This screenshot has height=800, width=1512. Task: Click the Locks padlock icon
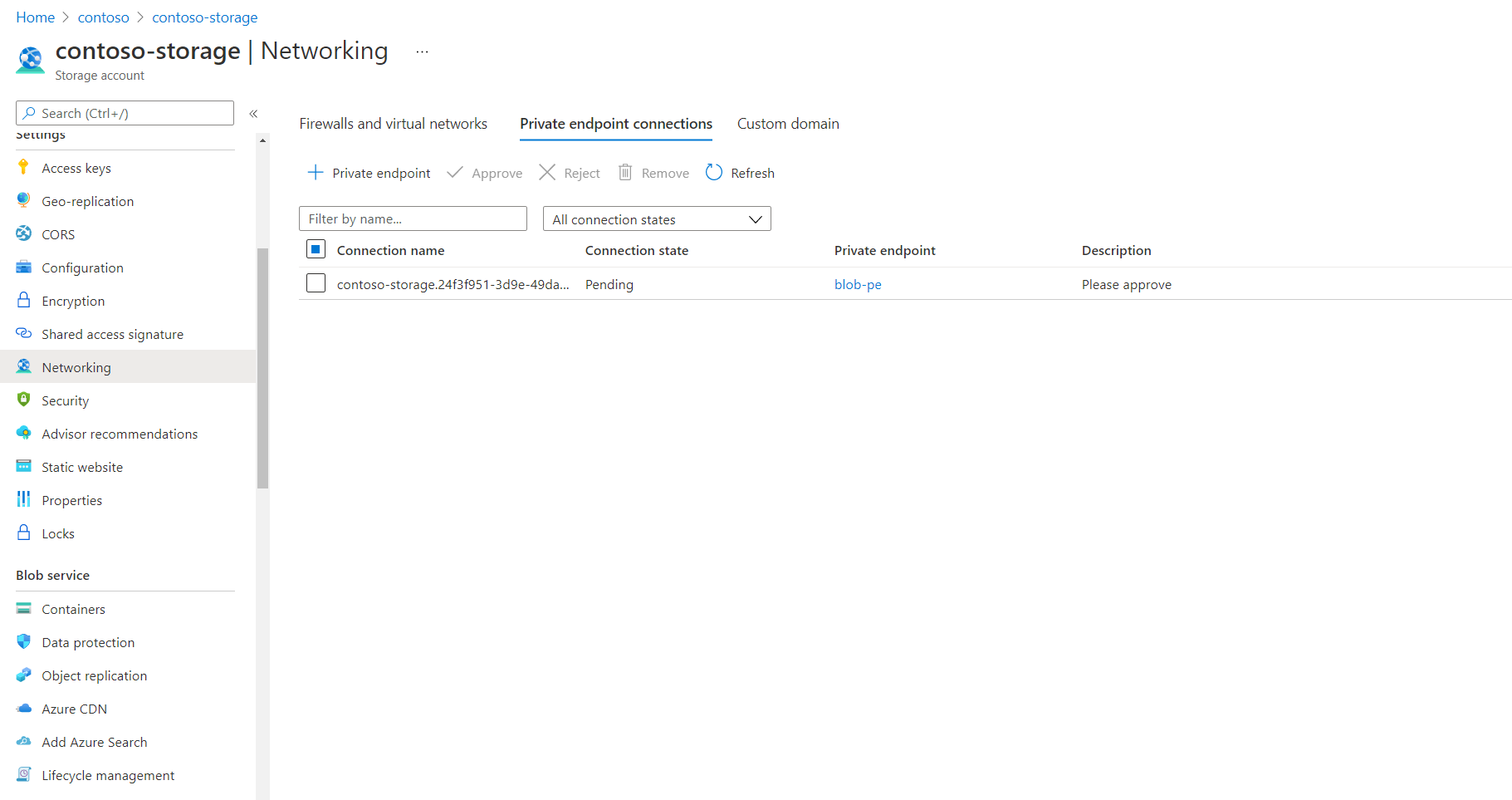coord(23,533)
